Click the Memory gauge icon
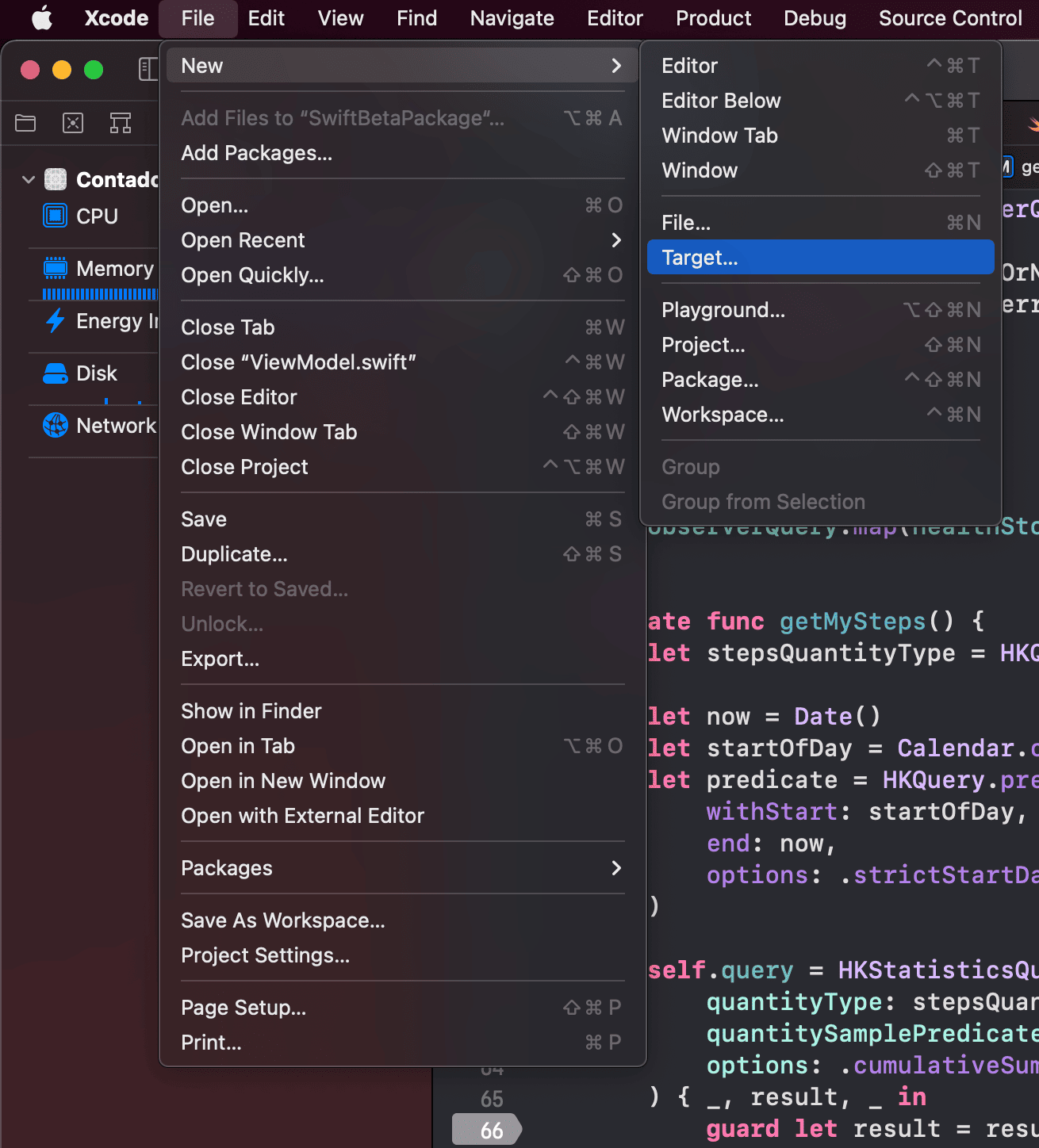The image size is (1039, 1148). [55, 268]
